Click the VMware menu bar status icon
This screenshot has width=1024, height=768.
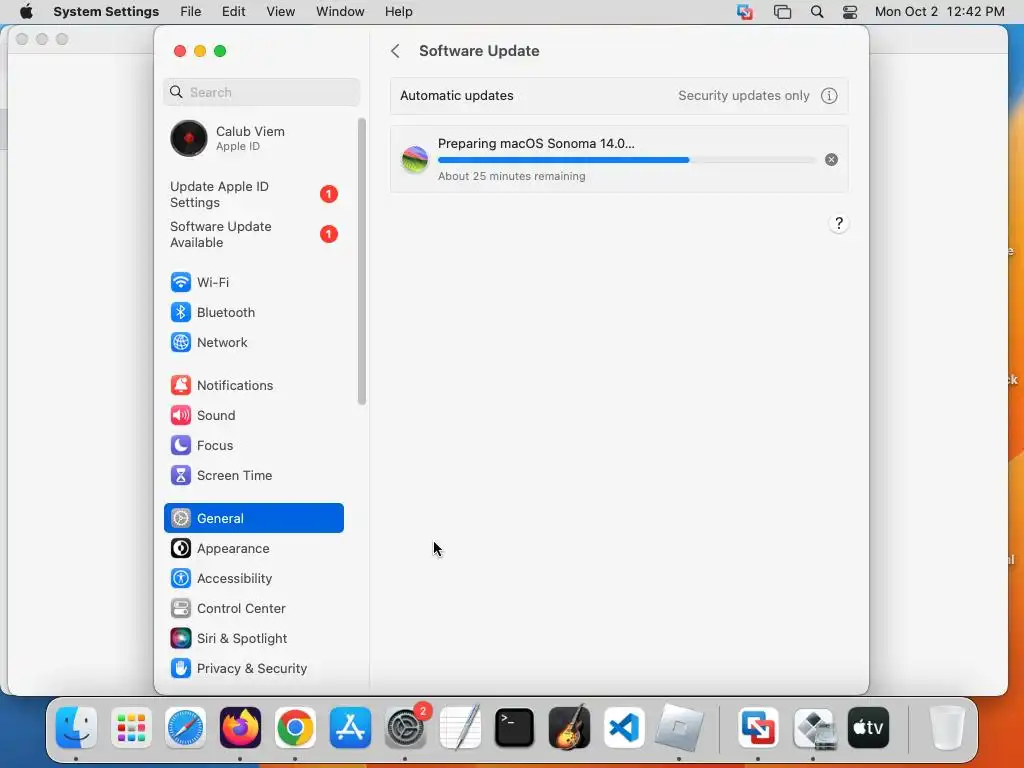745,12
